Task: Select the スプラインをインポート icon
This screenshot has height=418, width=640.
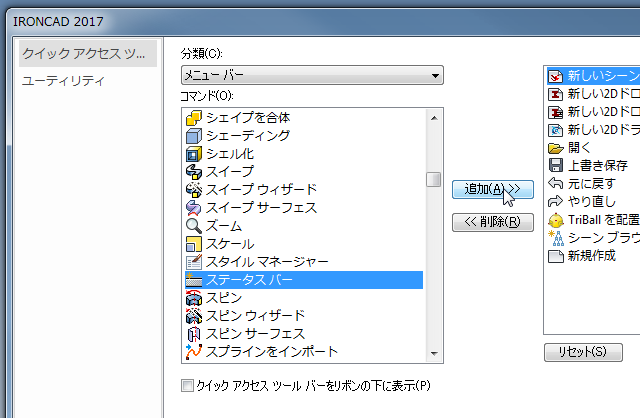Action: coord(194,352)
